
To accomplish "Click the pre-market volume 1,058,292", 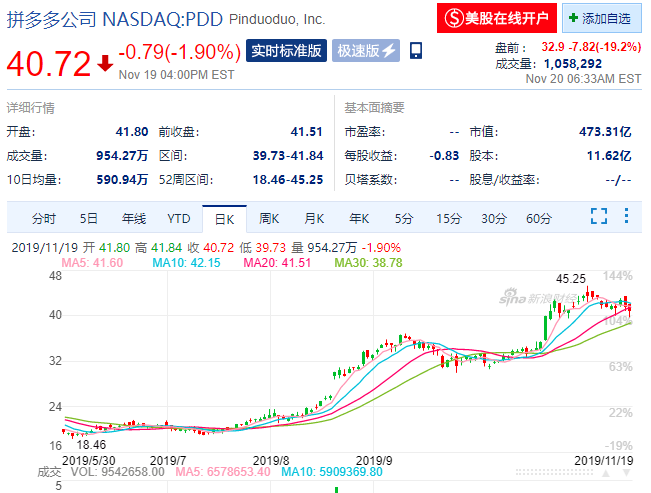I will [x=573, y=64].
